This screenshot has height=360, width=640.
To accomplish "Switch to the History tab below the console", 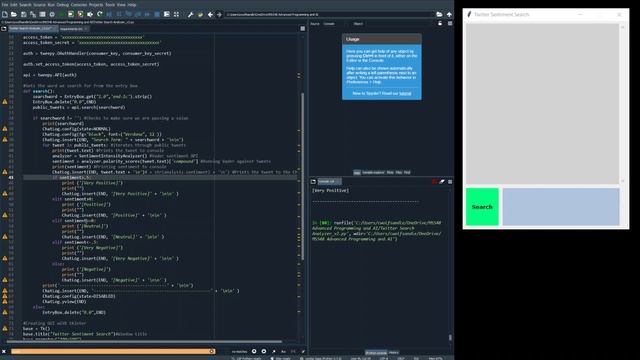I will point(394,353).
